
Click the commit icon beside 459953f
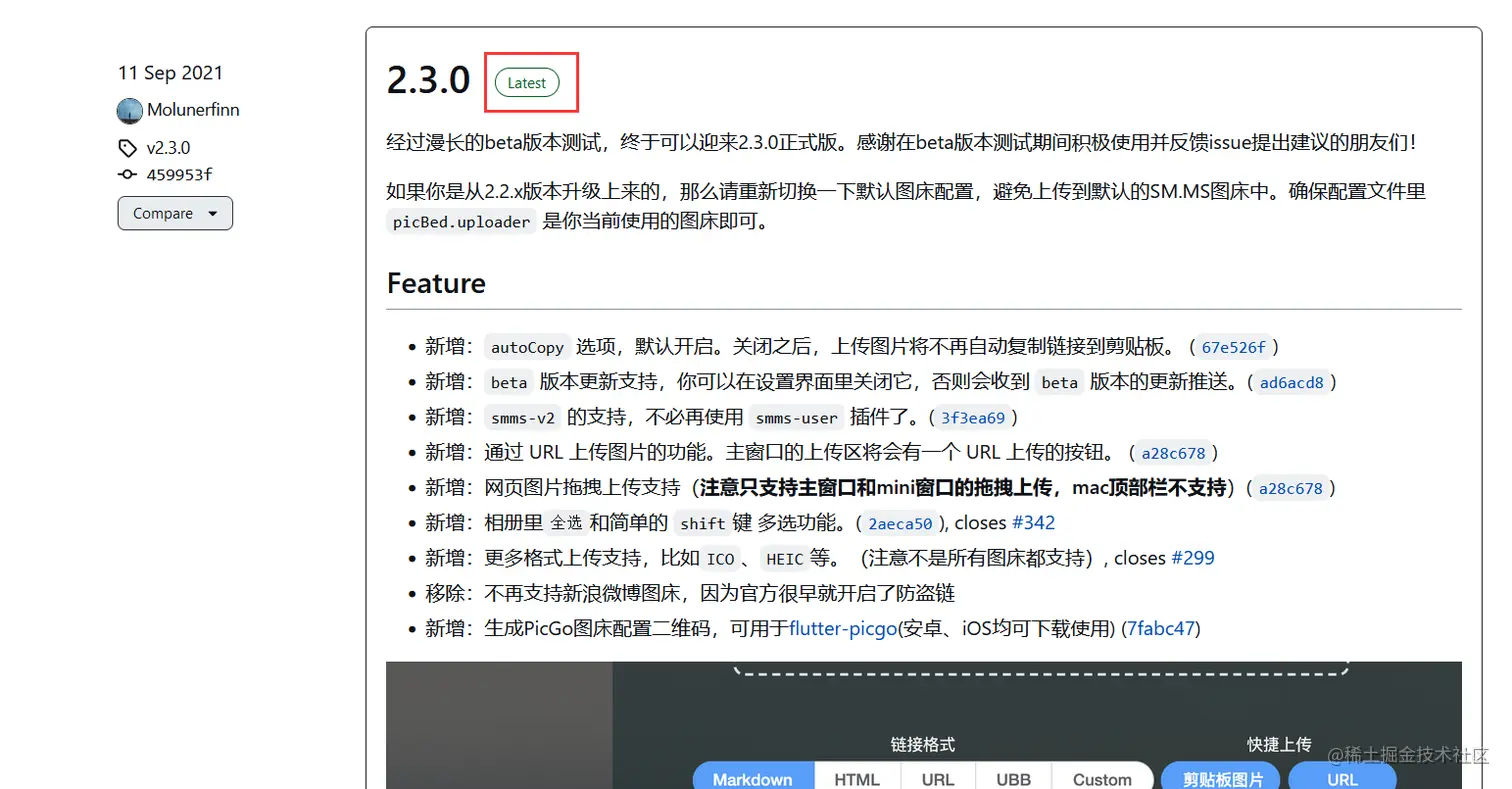pos(127,174)
